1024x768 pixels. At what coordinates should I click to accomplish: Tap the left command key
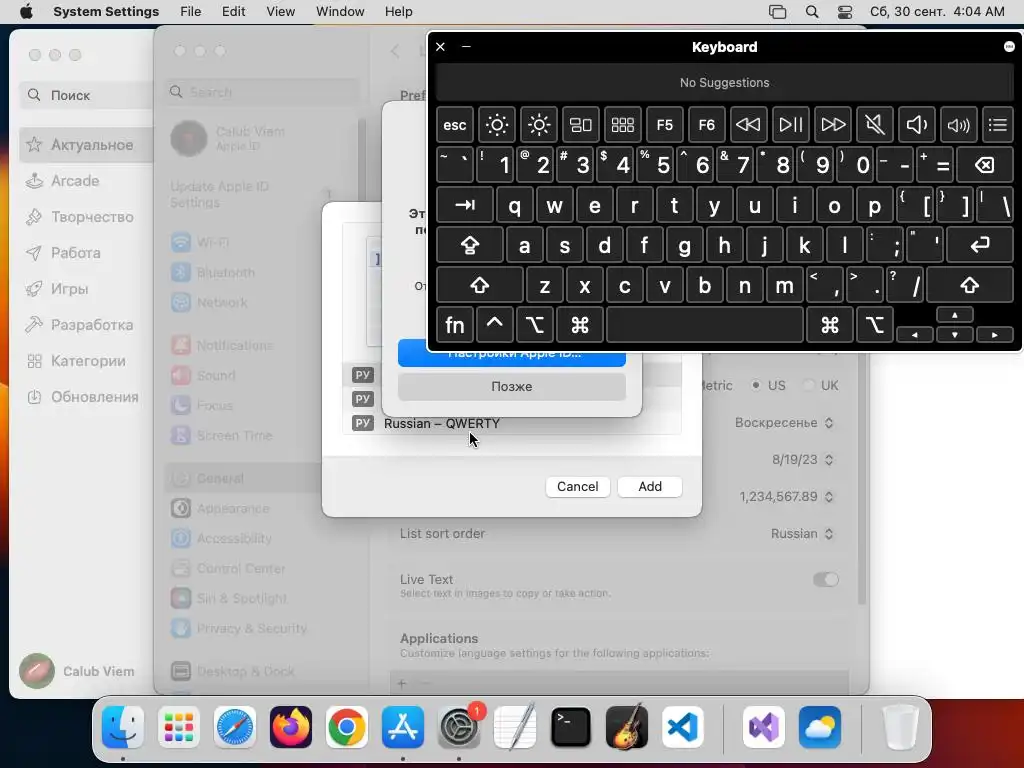coord(579,325)
